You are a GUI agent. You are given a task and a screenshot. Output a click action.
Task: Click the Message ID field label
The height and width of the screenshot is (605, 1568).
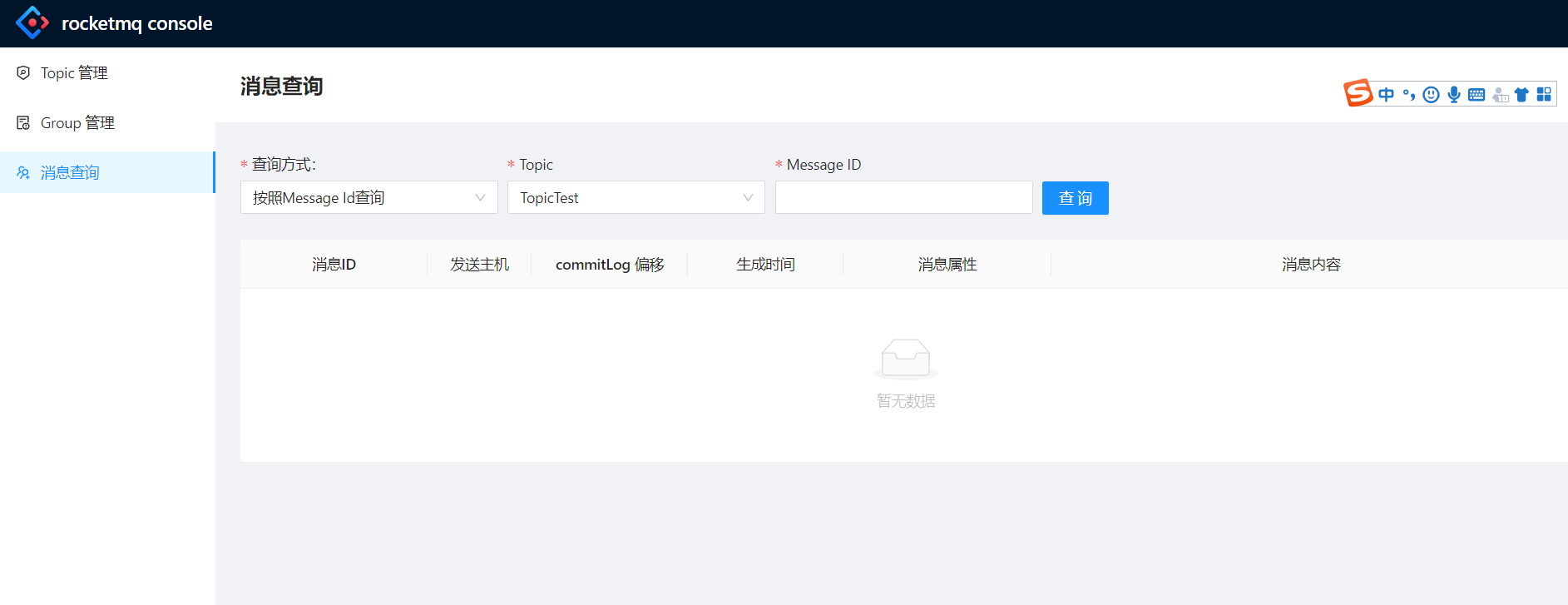click(x=824, y=164)
